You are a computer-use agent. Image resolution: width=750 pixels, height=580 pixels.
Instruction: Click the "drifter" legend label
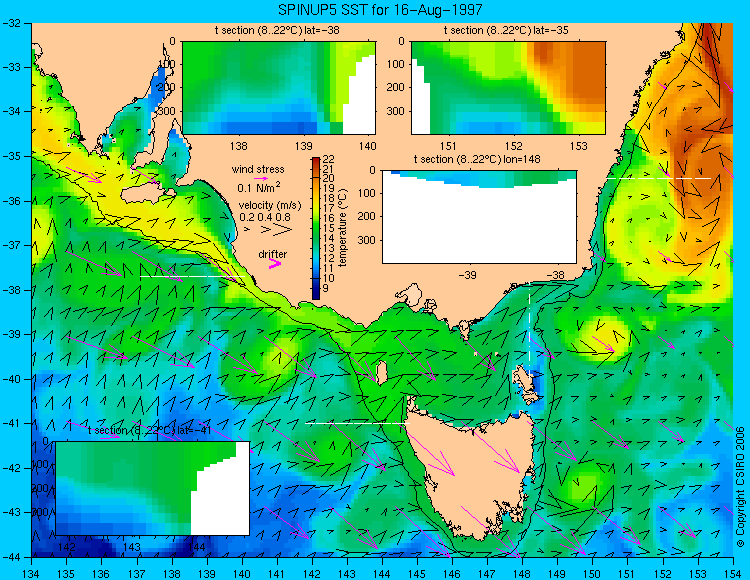(273, 254)
